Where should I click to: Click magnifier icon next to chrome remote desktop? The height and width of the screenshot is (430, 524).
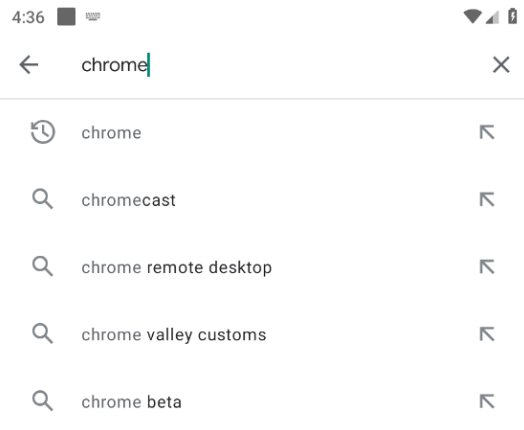pyautogui.click(x=42, y=266)
